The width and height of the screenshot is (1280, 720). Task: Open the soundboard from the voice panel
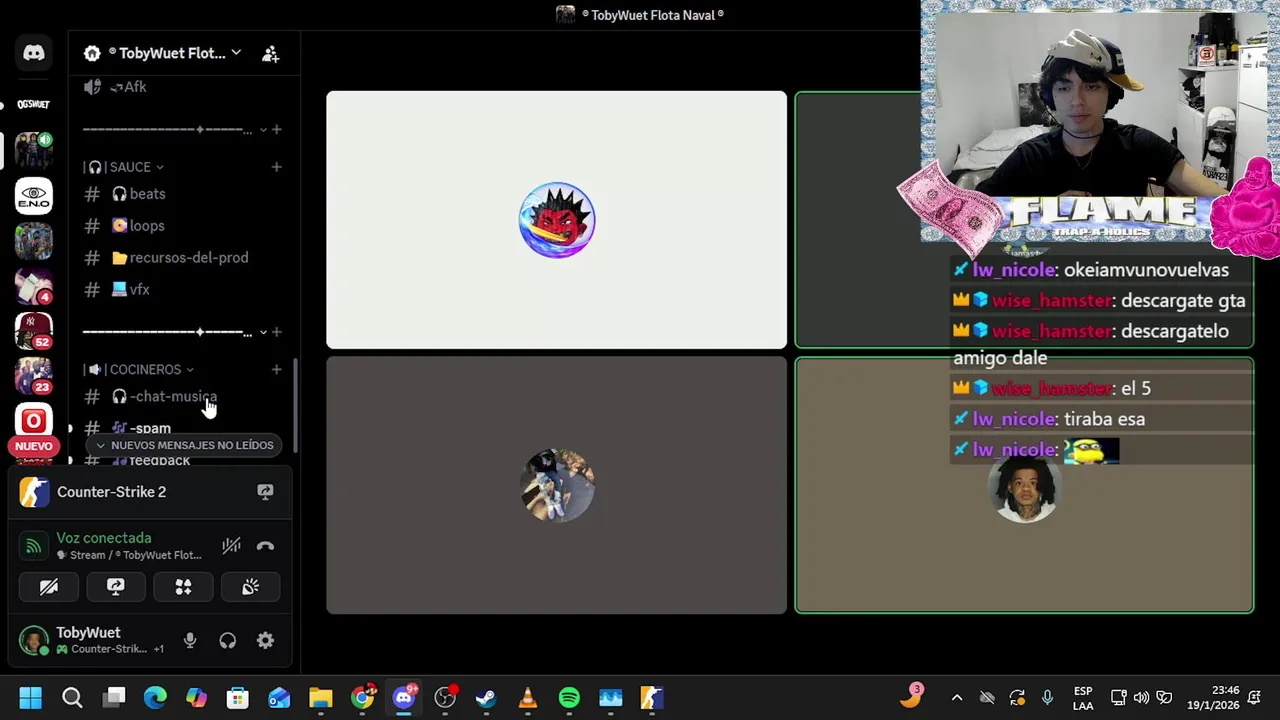coord(250,587)
